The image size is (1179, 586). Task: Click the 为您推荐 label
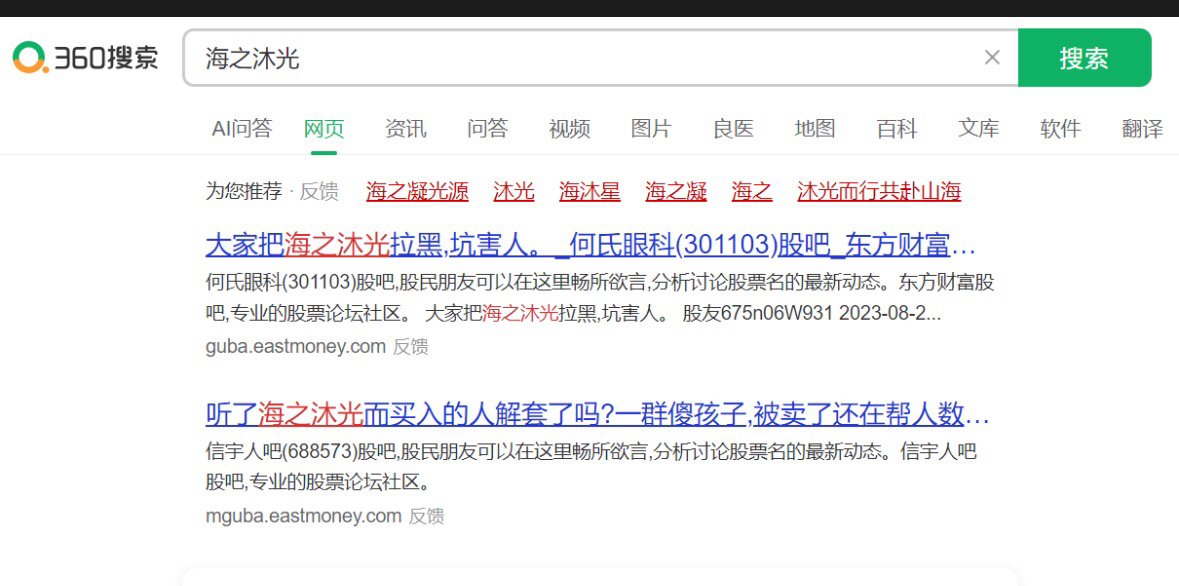pos(244,191)
